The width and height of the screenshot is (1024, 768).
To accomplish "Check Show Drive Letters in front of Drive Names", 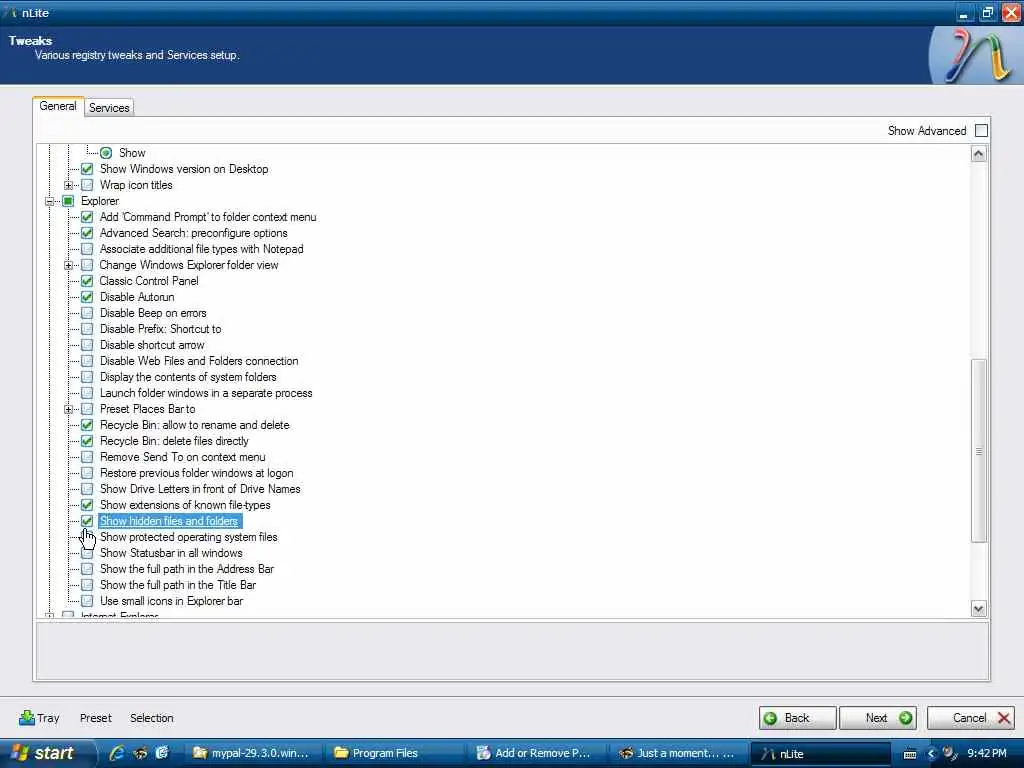I will click(87, 489).
